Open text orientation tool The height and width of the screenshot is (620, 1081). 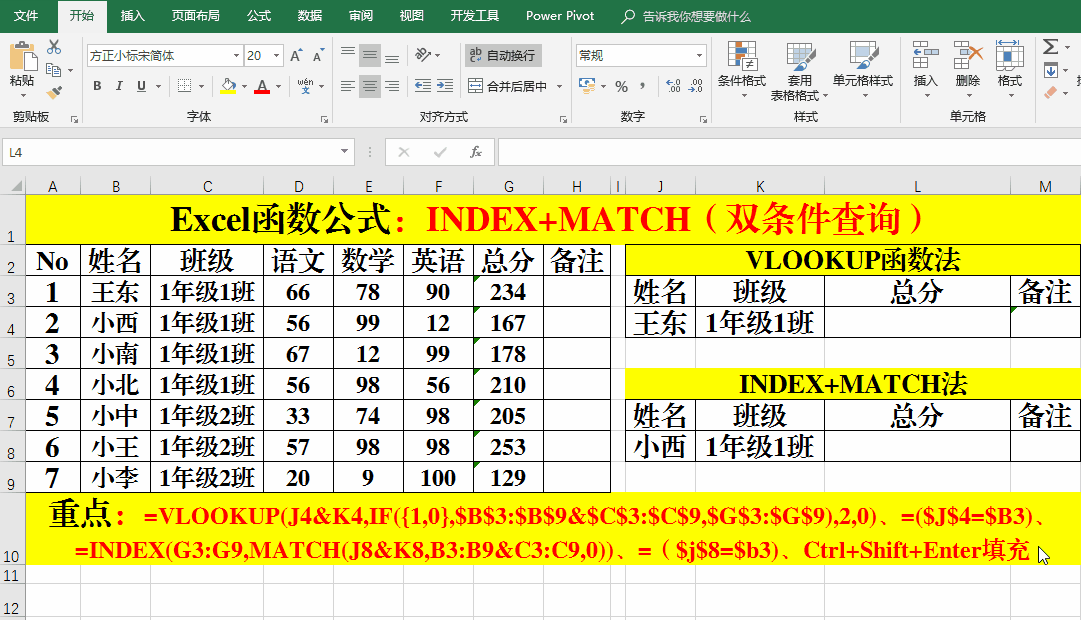(x=423, y=55)
